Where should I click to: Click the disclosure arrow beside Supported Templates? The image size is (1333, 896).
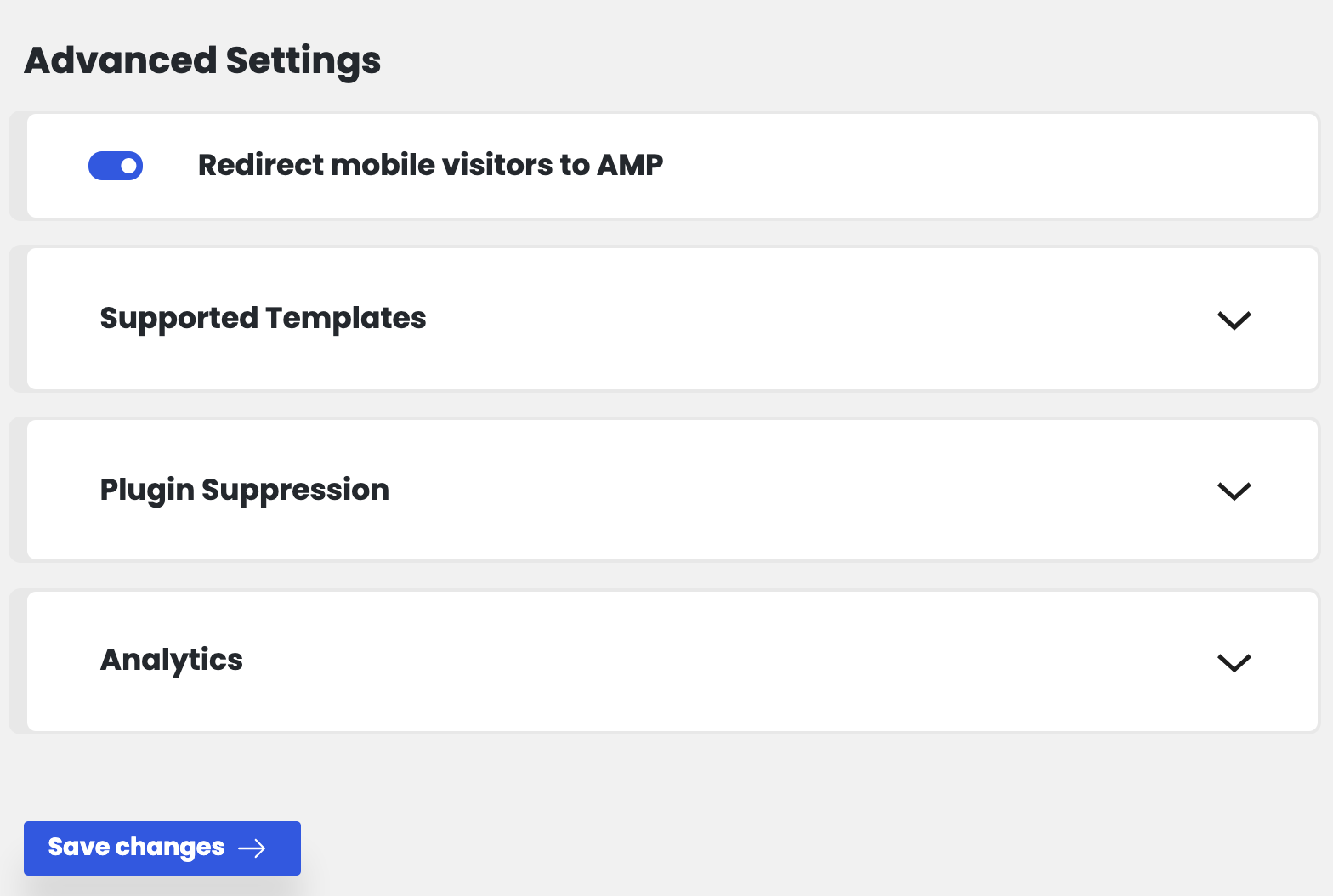point(1234,320)
